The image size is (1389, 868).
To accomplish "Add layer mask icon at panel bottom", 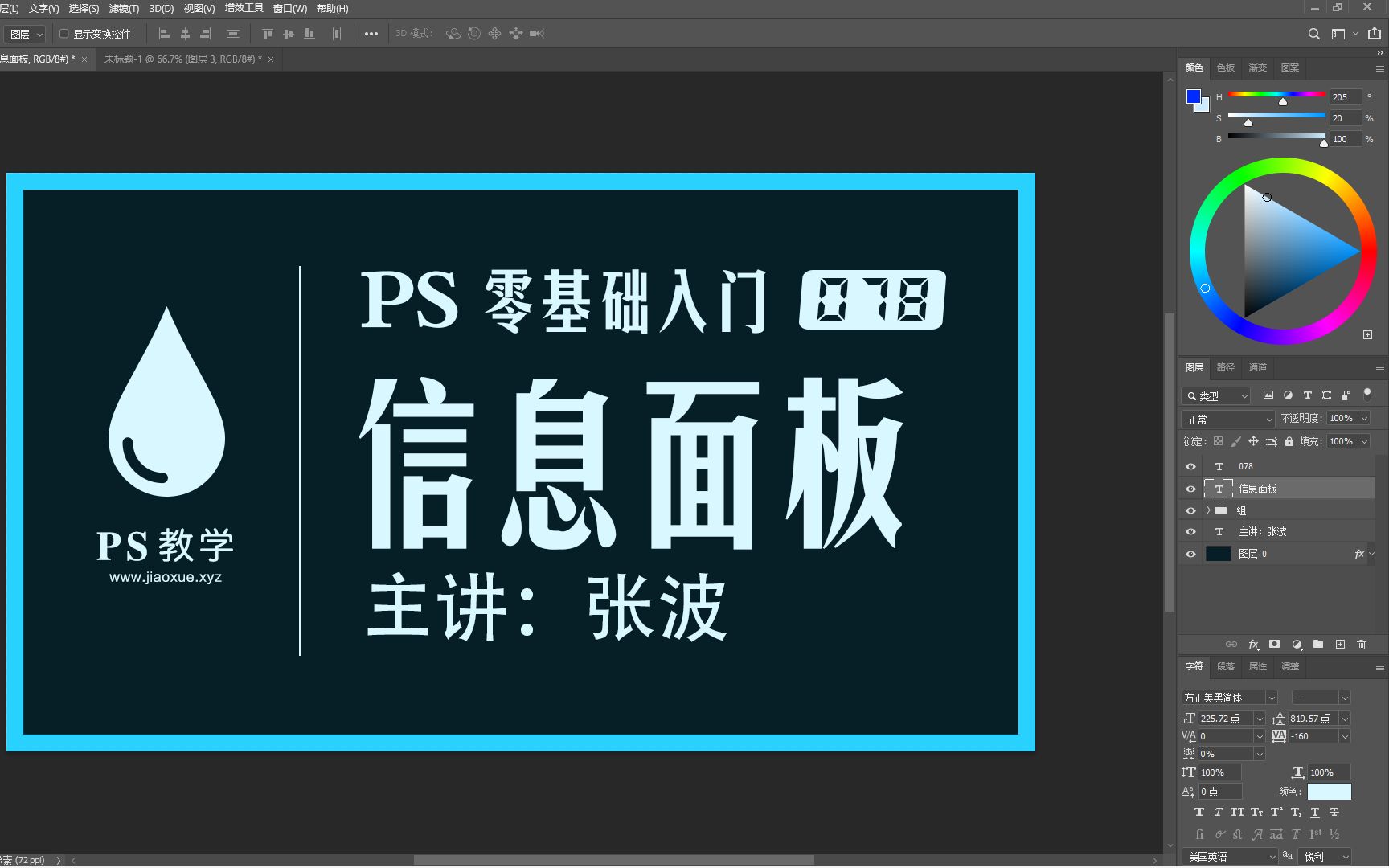I will pos(1274,645).
